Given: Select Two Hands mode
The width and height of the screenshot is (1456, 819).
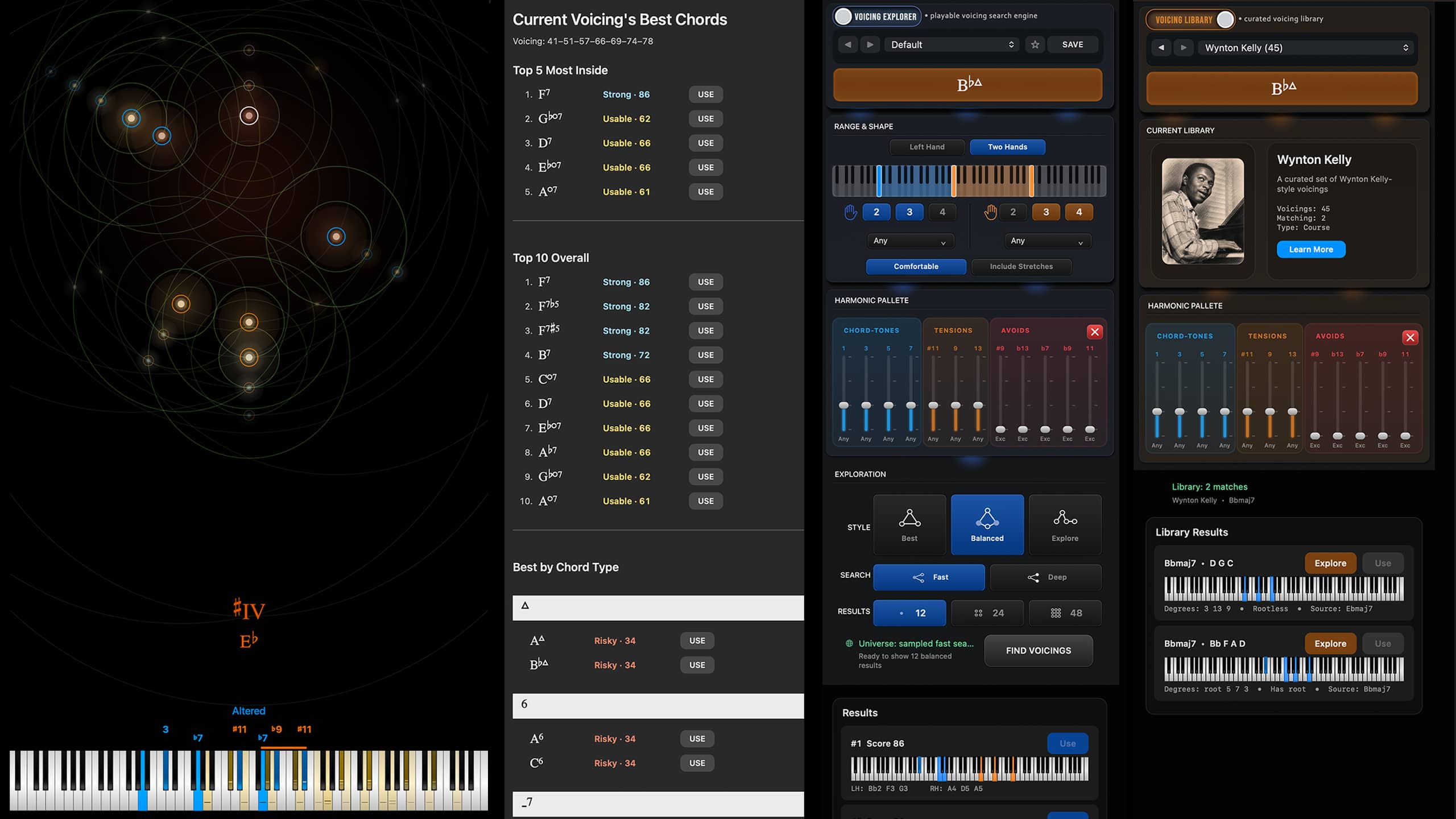Looking at the screenshot, I should point(1007,147).
